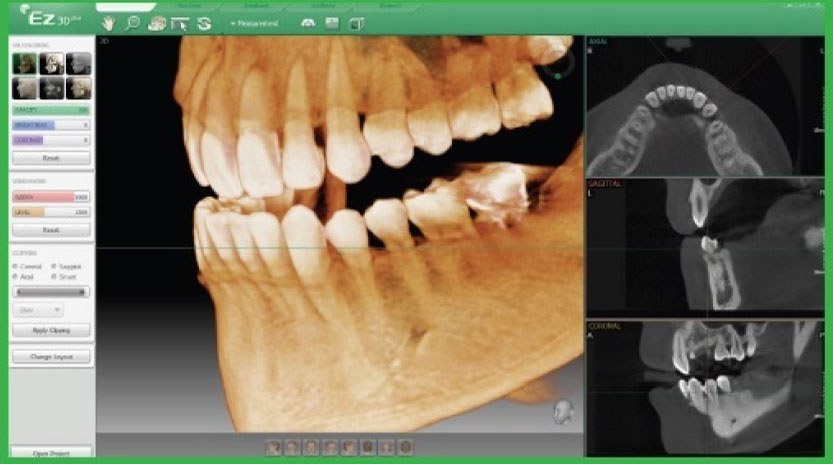Viewport: 833px width, 464px height.
Task: Click the Apply Clipping button
Action: (x=51, y=330)
